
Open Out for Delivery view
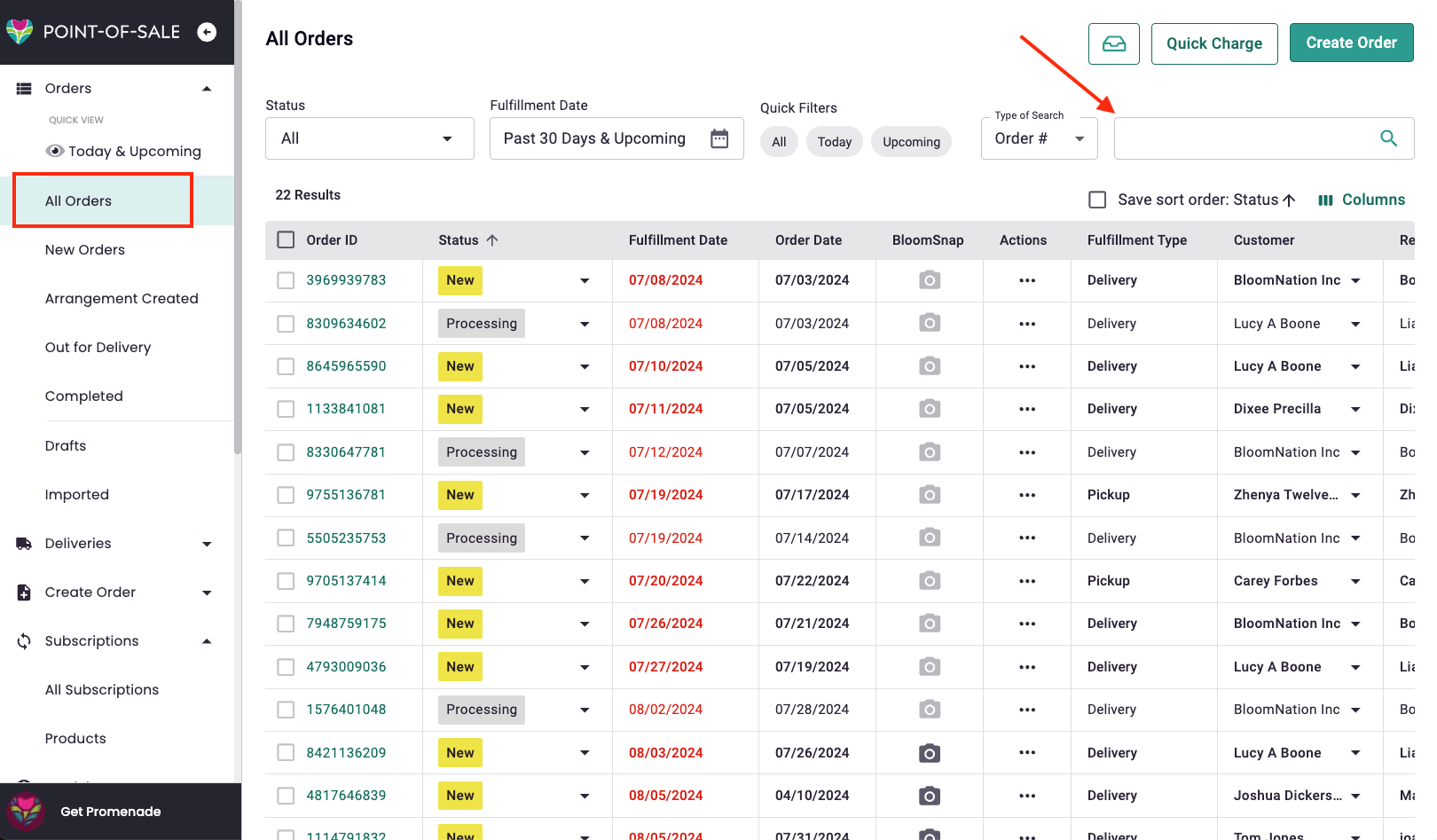(98, 348)
